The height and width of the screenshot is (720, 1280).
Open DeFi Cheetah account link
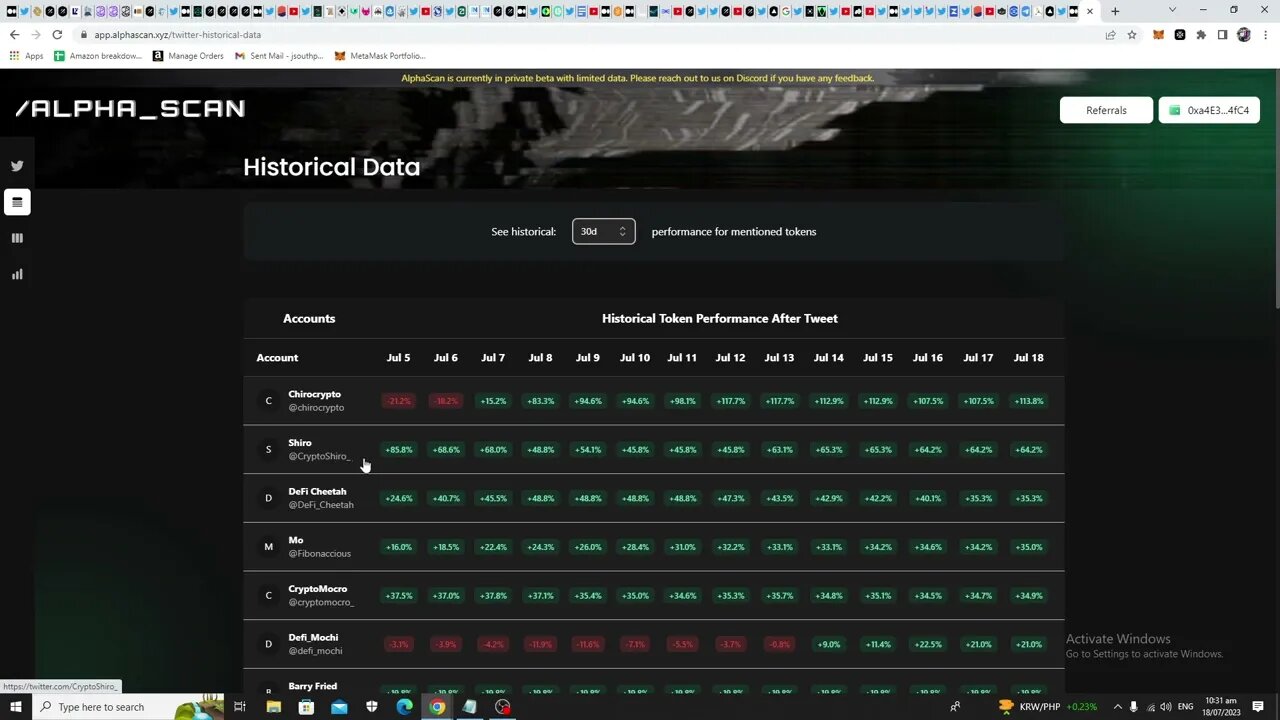(x=321, y=498)
